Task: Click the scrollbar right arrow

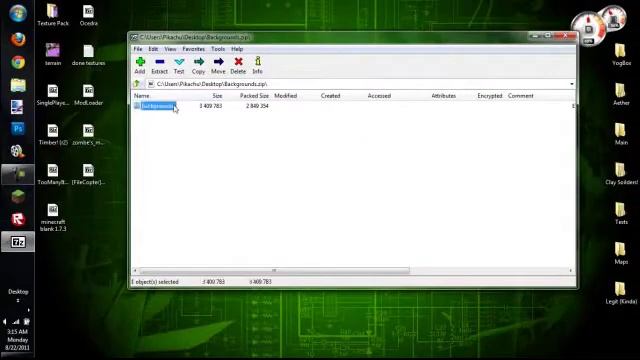Action: tap(571, 271)
